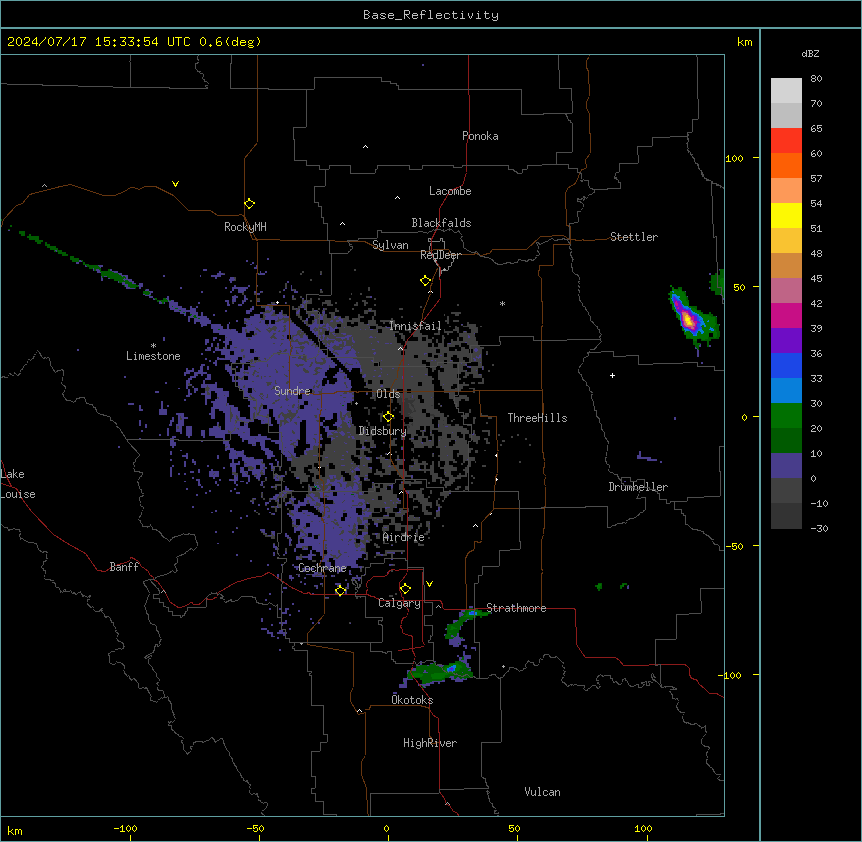Click the km unit label at the bottom left
This screenshot has width=862, height=842.
(14, 831)
